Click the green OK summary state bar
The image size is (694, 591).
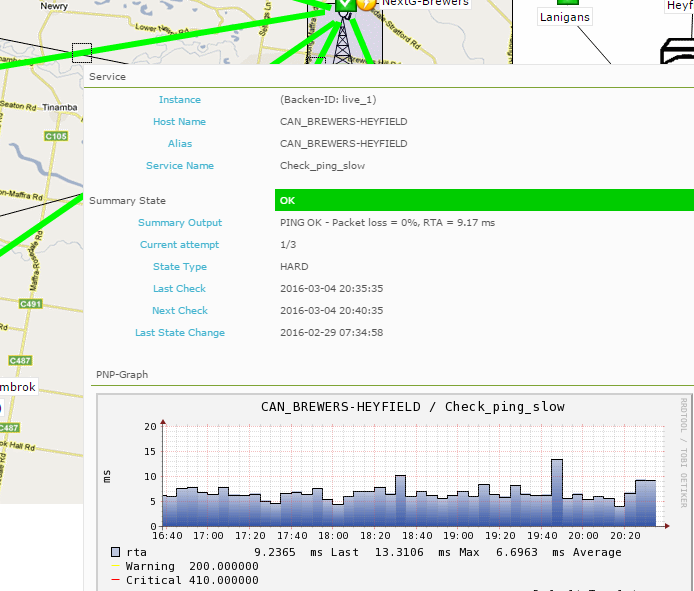pos(484,200)
